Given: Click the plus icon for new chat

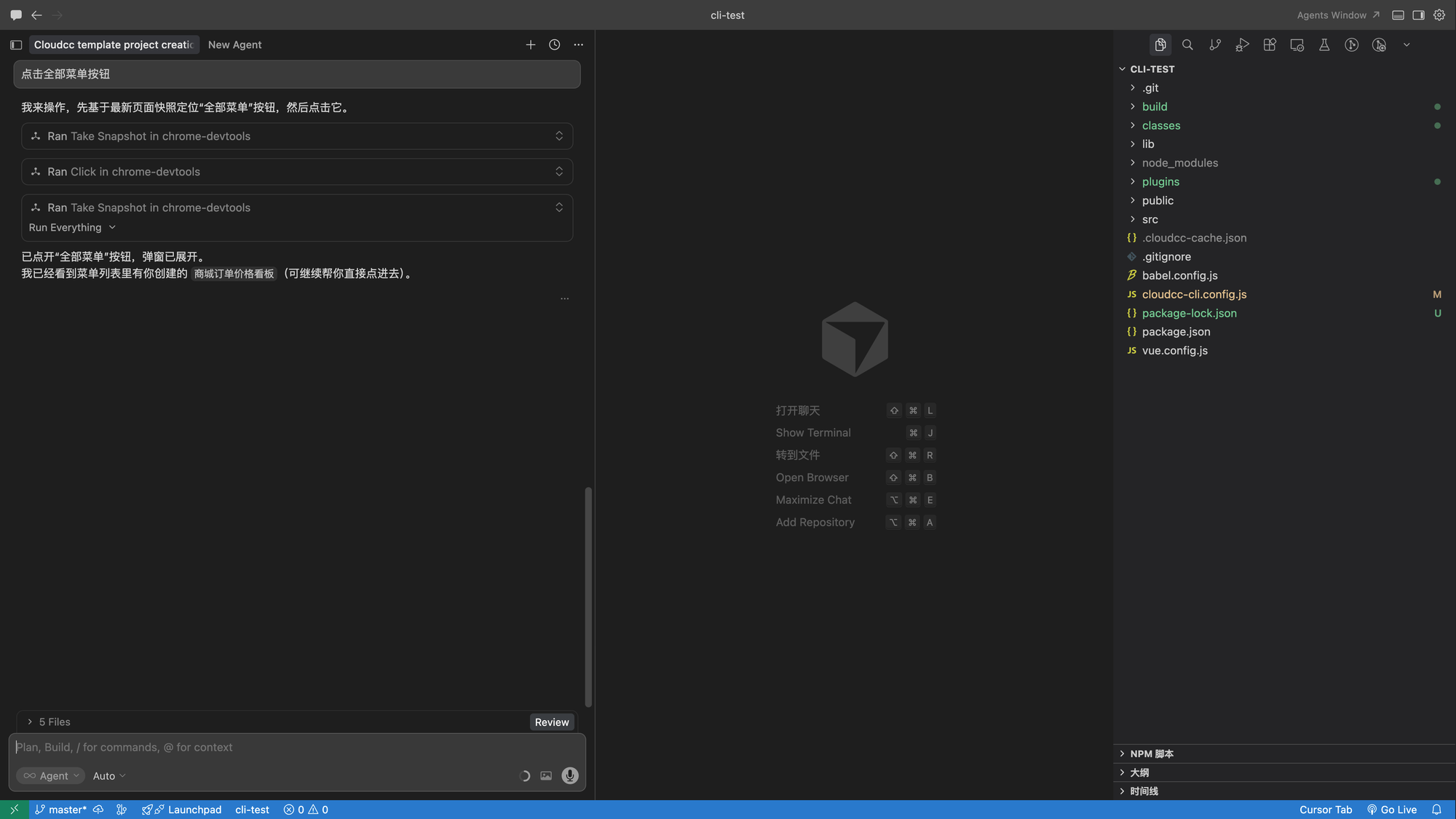Looking at the screenshot, I should pyautogui.click(x=531, y=44).
